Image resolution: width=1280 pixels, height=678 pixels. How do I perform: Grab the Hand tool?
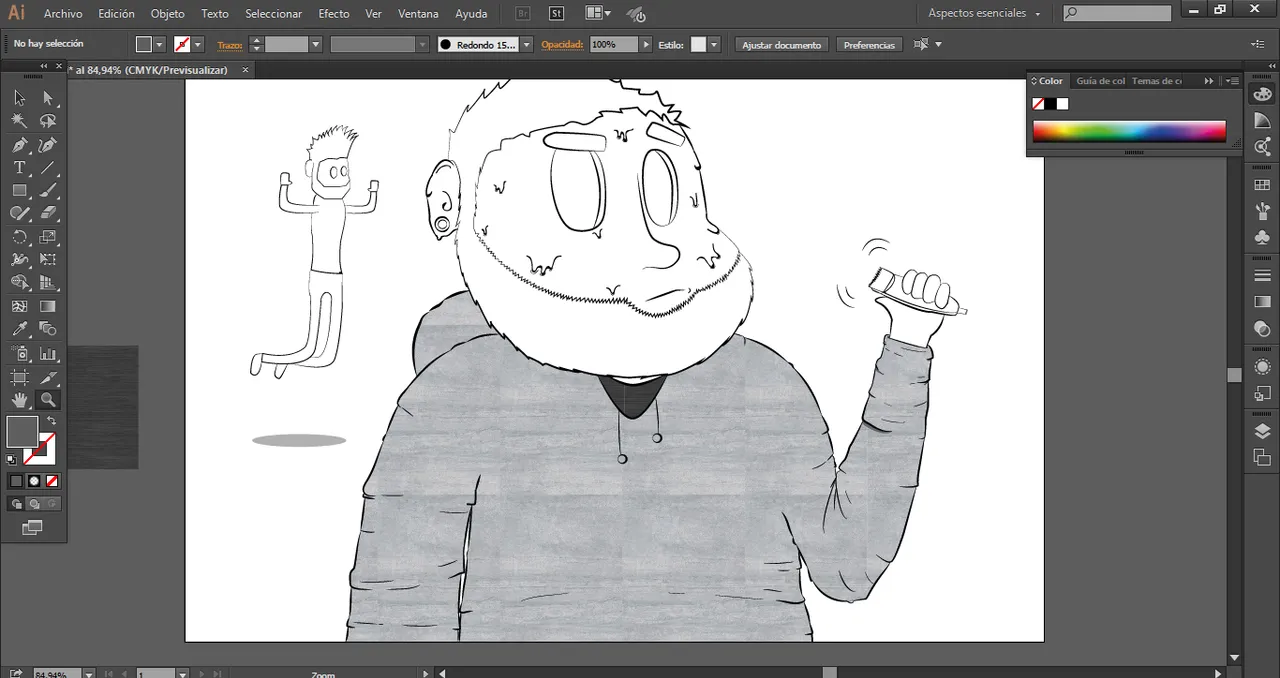[x=20, y=399]
